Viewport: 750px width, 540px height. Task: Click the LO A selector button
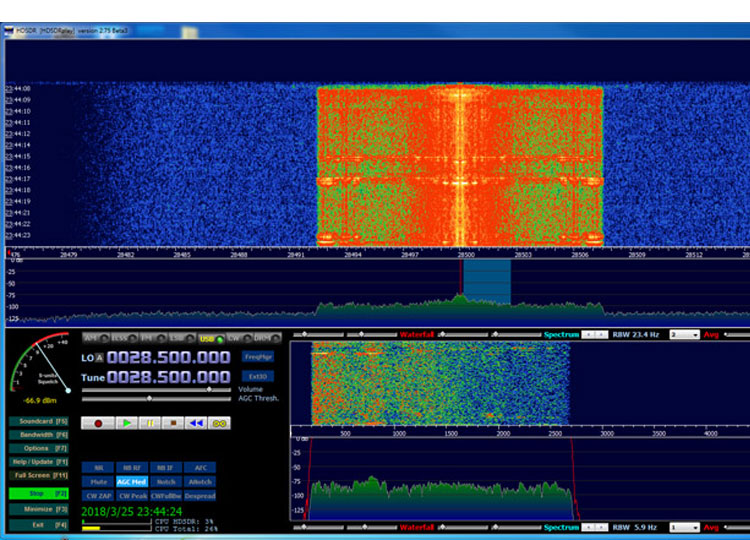(x=99, y=358)
